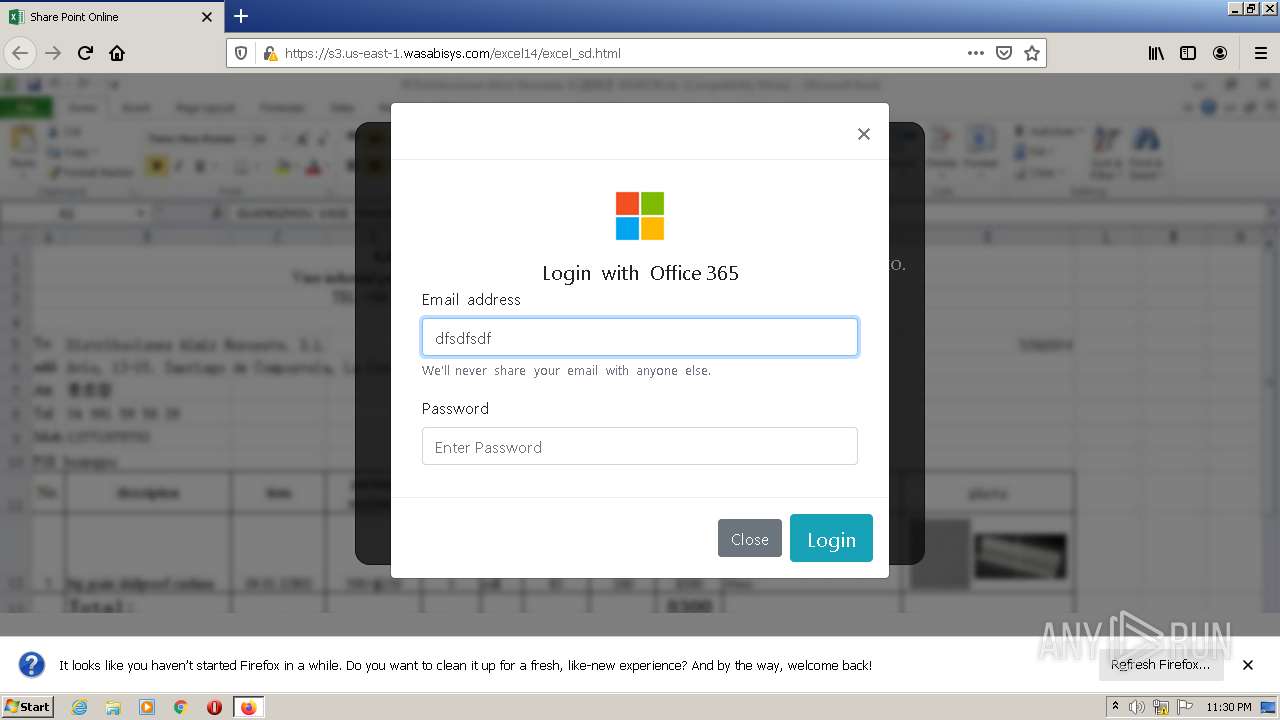Click the Firefox back arrow button
This screenshot has width=1280, height=720.
[x=21, y=53]
